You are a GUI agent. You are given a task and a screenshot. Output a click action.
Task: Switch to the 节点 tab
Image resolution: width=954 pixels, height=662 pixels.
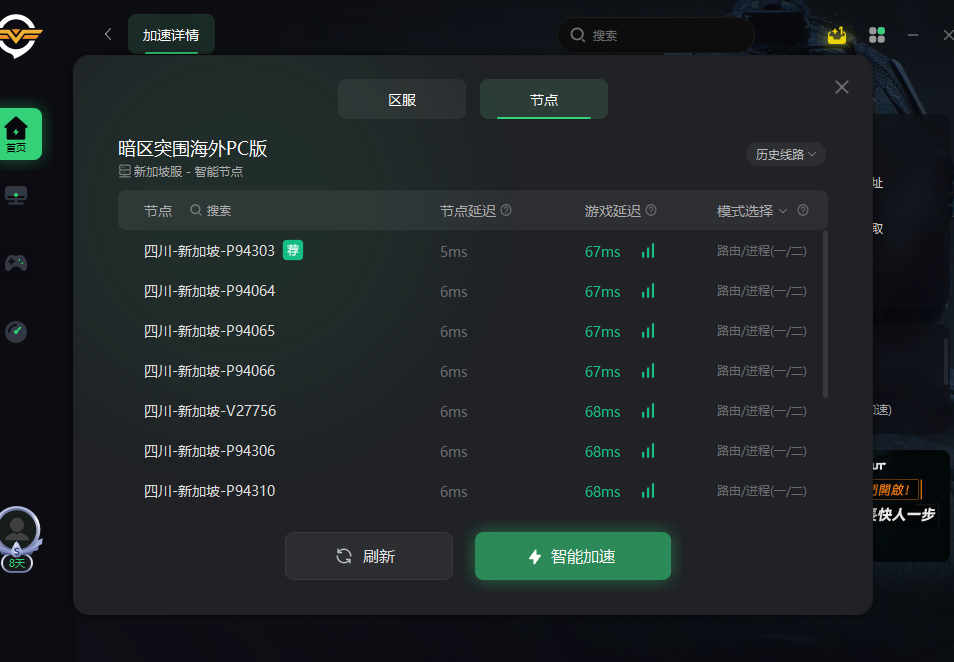coord(544,99)
